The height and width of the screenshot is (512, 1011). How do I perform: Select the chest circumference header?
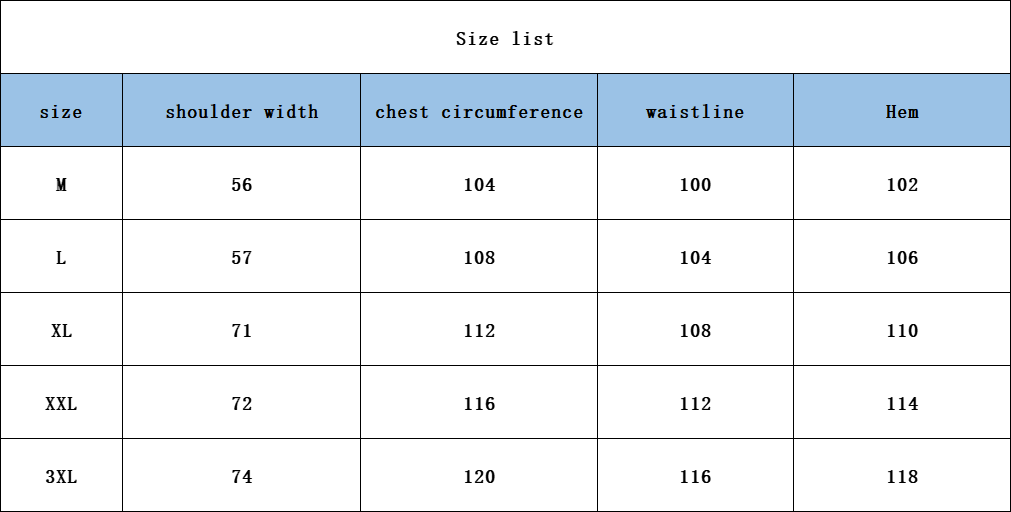click(x=479, y=112)
